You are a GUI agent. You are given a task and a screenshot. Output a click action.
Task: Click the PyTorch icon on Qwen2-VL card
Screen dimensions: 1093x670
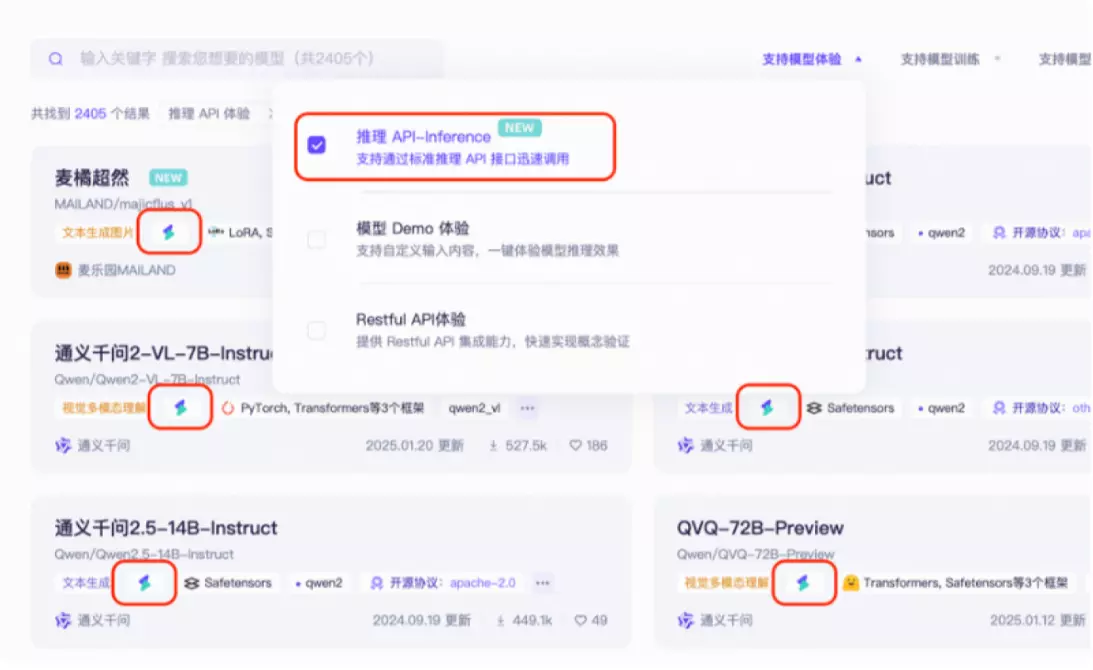228,408
